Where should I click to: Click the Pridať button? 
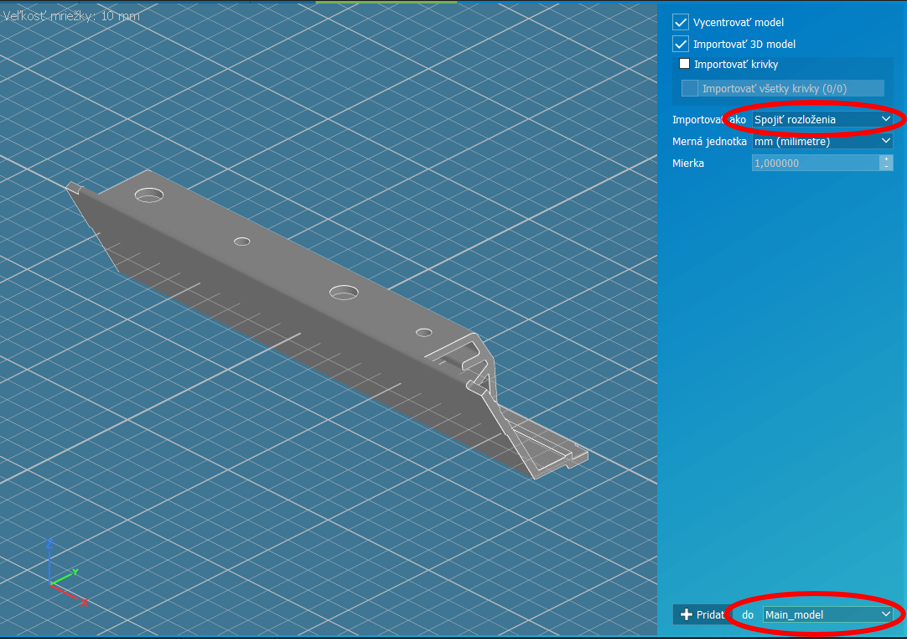pos(702,614)
